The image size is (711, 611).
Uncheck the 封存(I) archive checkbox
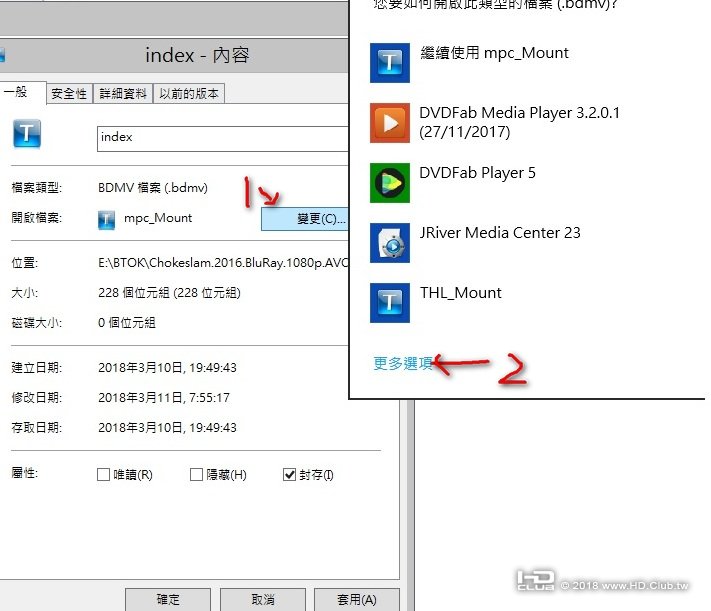coord(289,474)
